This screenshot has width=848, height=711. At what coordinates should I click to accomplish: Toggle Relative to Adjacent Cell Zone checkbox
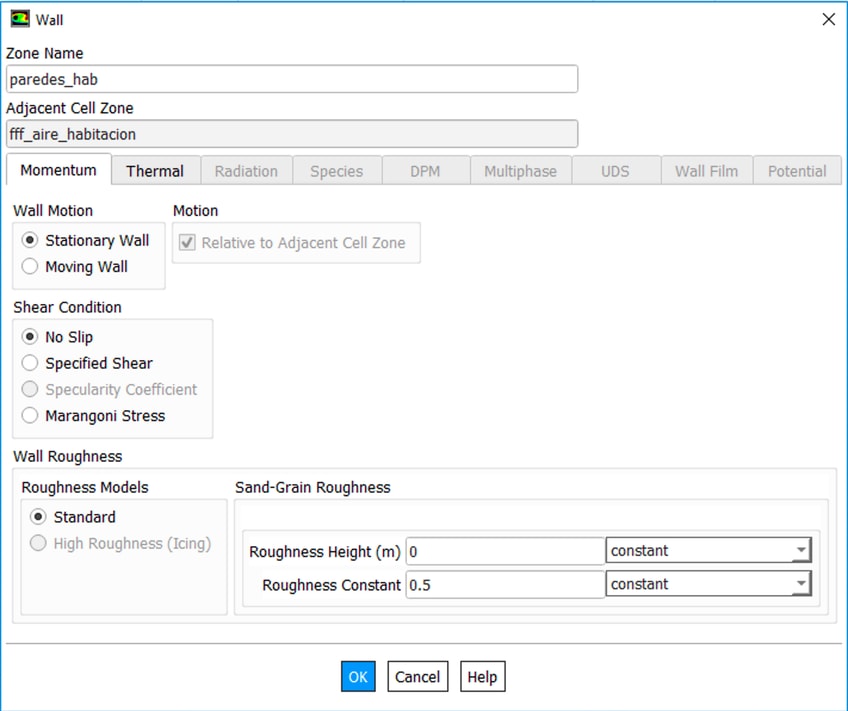tap(187, 243)
